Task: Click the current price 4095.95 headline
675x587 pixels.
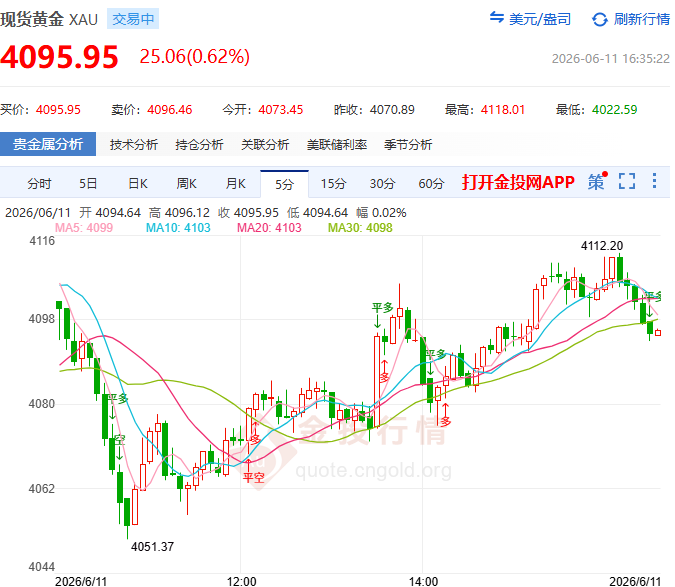Action: coord(59,57)
